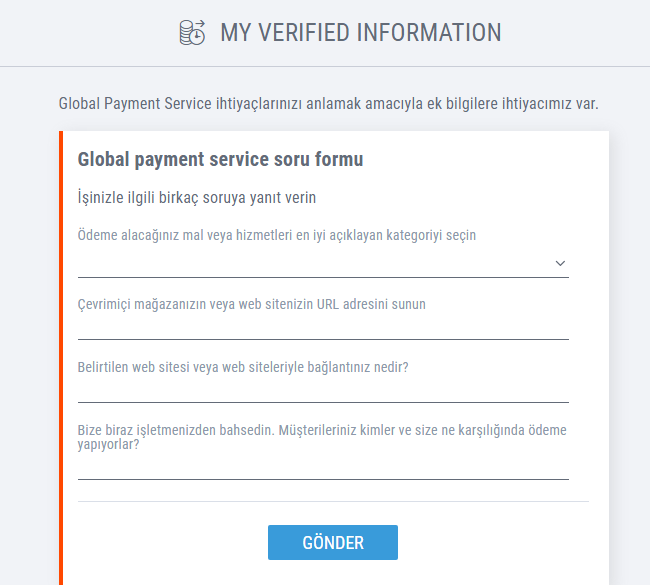Open the goods or services category combo box
The height and width of the screenshot is (585, 650).
coord(323,264)
